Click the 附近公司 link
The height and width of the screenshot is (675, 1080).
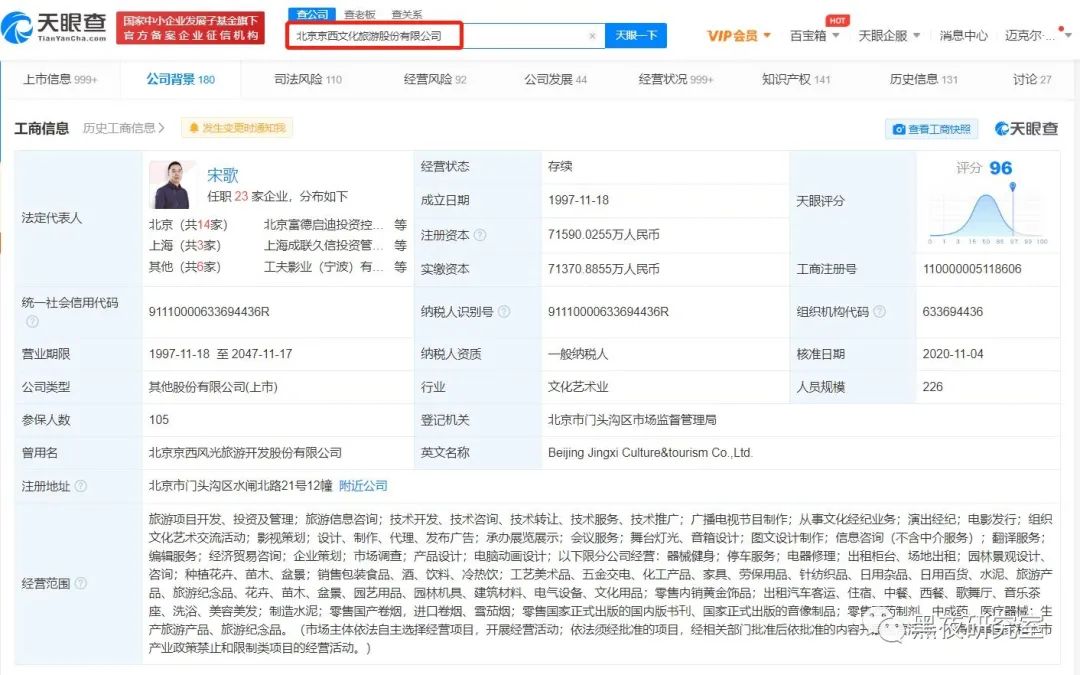(x=363, y=486)
